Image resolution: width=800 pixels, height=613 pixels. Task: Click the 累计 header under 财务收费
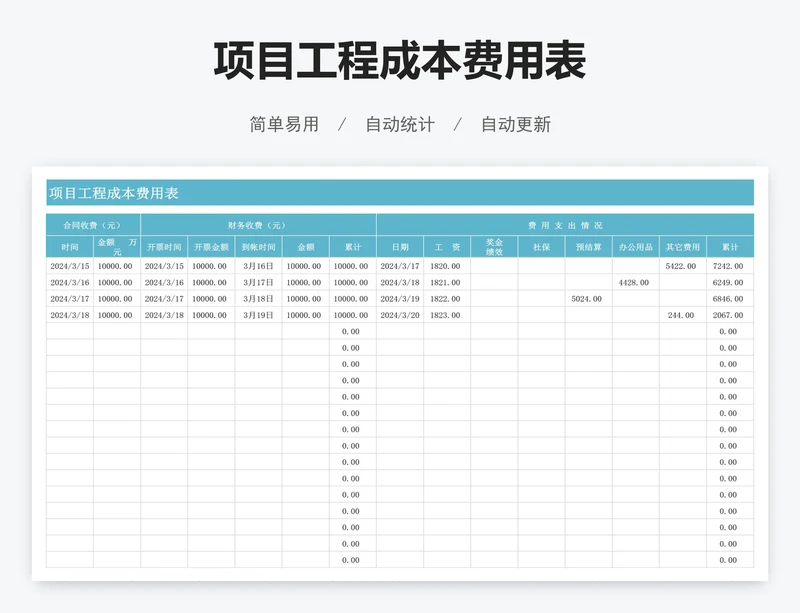(353, 247)
